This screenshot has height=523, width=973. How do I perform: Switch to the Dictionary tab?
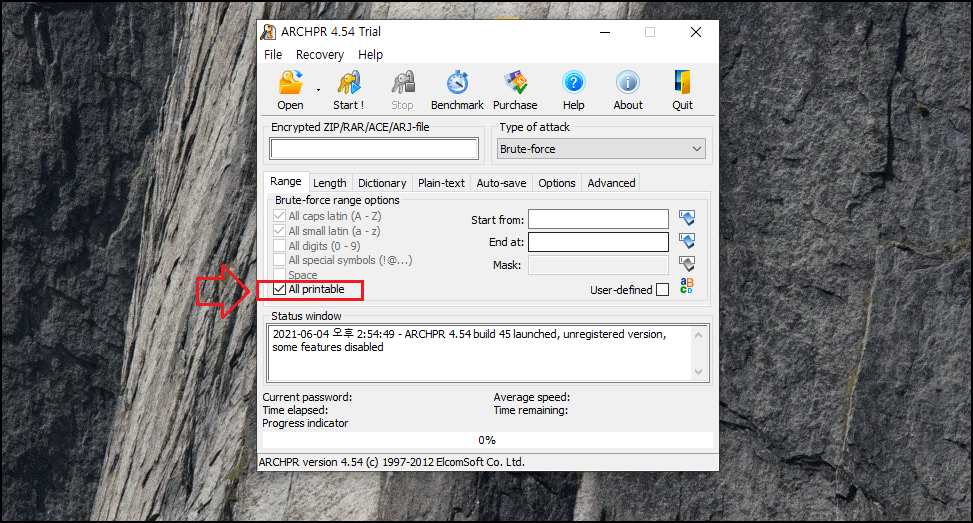[382, 183]
